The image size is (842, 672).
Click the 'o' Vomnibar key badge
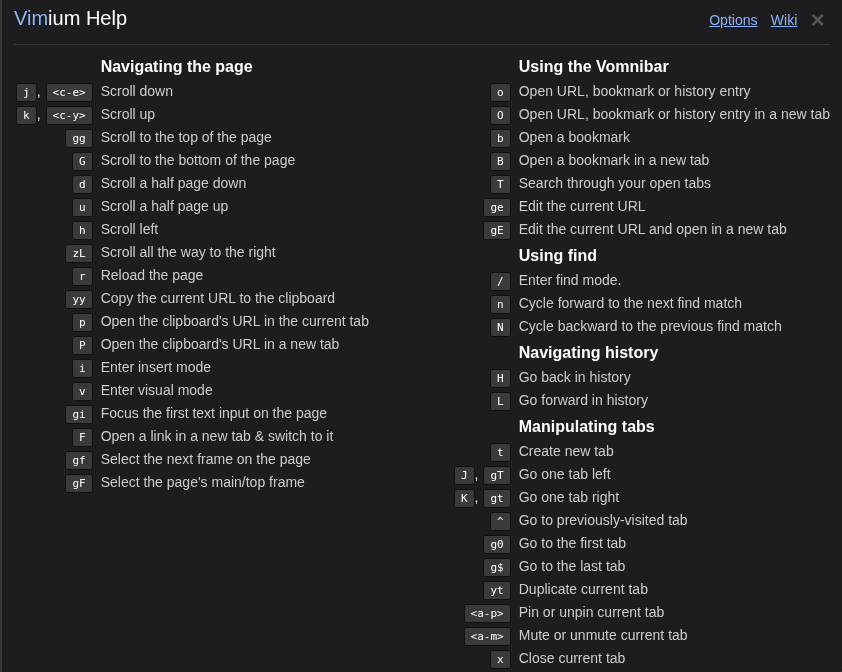click(500, 92)
